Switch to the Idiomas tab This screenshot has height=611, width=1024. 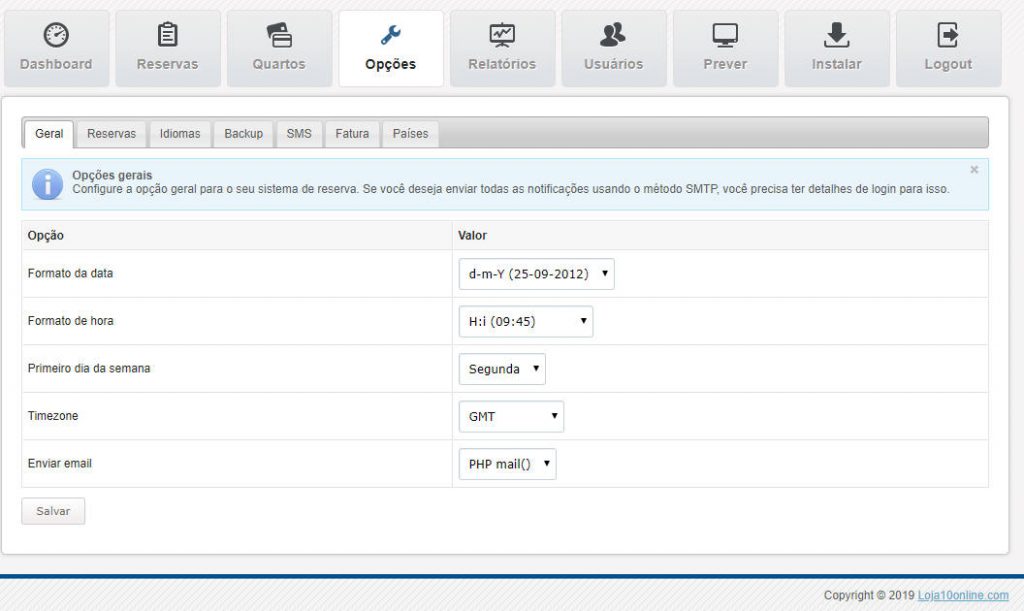180,133
